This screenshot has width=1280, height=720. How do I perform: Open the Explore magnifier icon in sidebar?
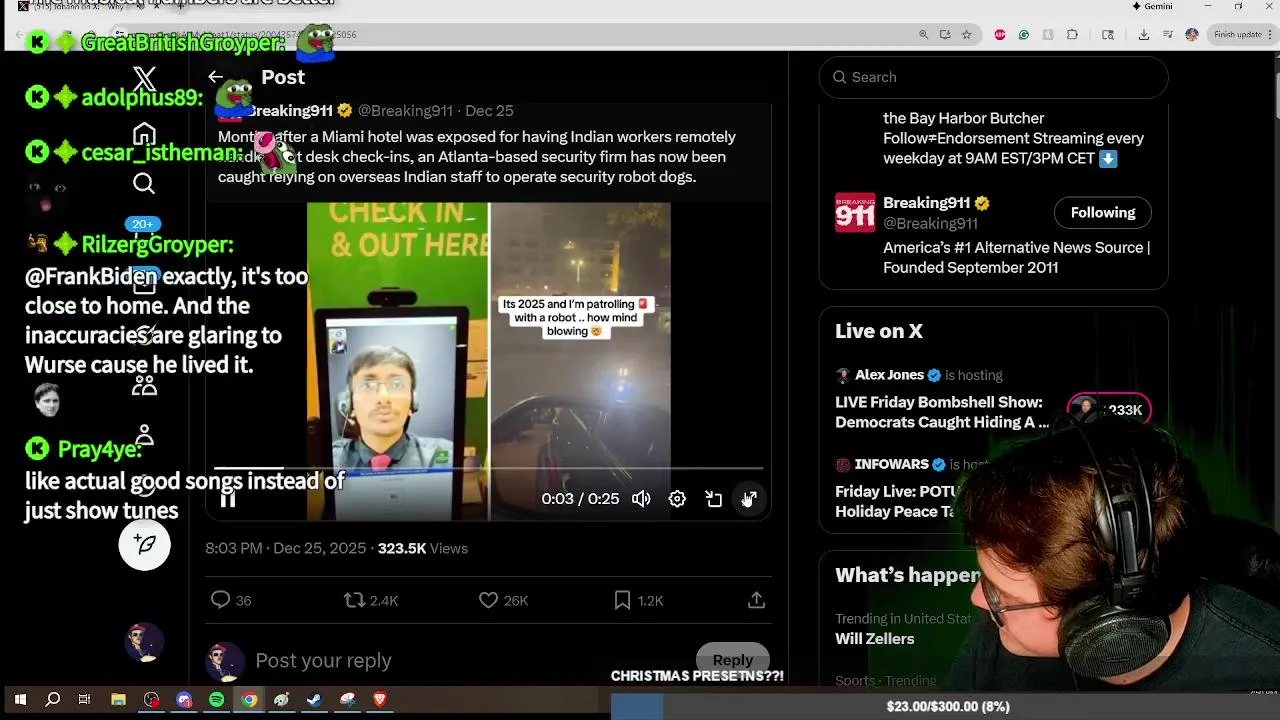(144, 183)
